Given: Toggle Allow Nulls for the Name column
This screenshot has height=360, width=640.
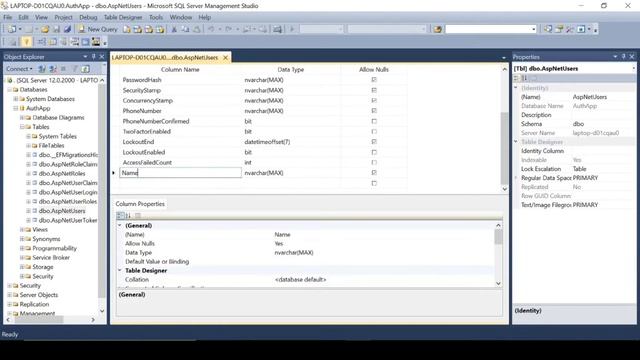Looking at the screenshot, I should tap(374, 173).
